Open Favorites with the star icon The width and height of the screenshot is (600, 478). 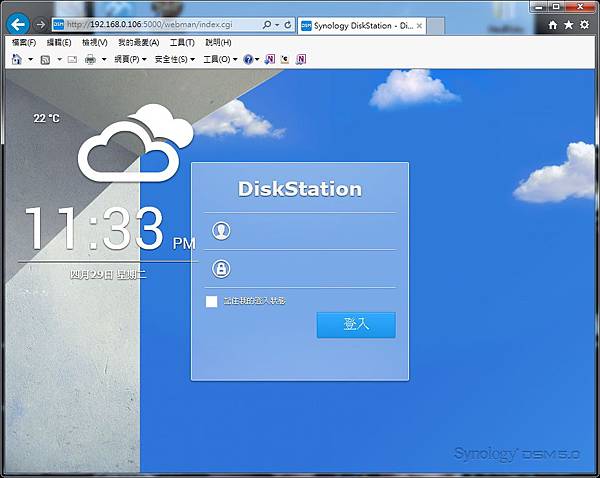[x=569, y=25]
